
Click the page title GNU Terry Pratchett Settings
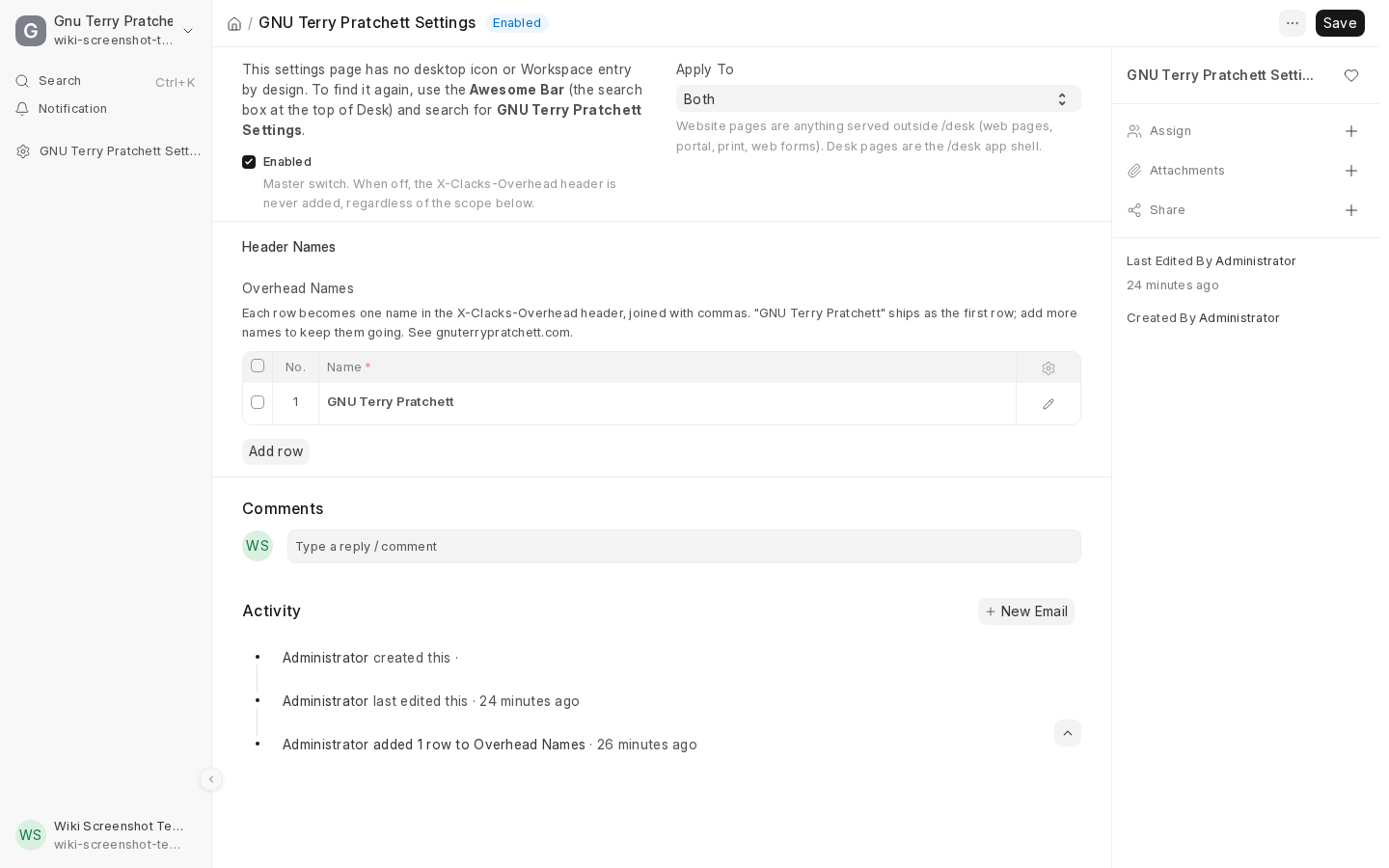point(368,23)
